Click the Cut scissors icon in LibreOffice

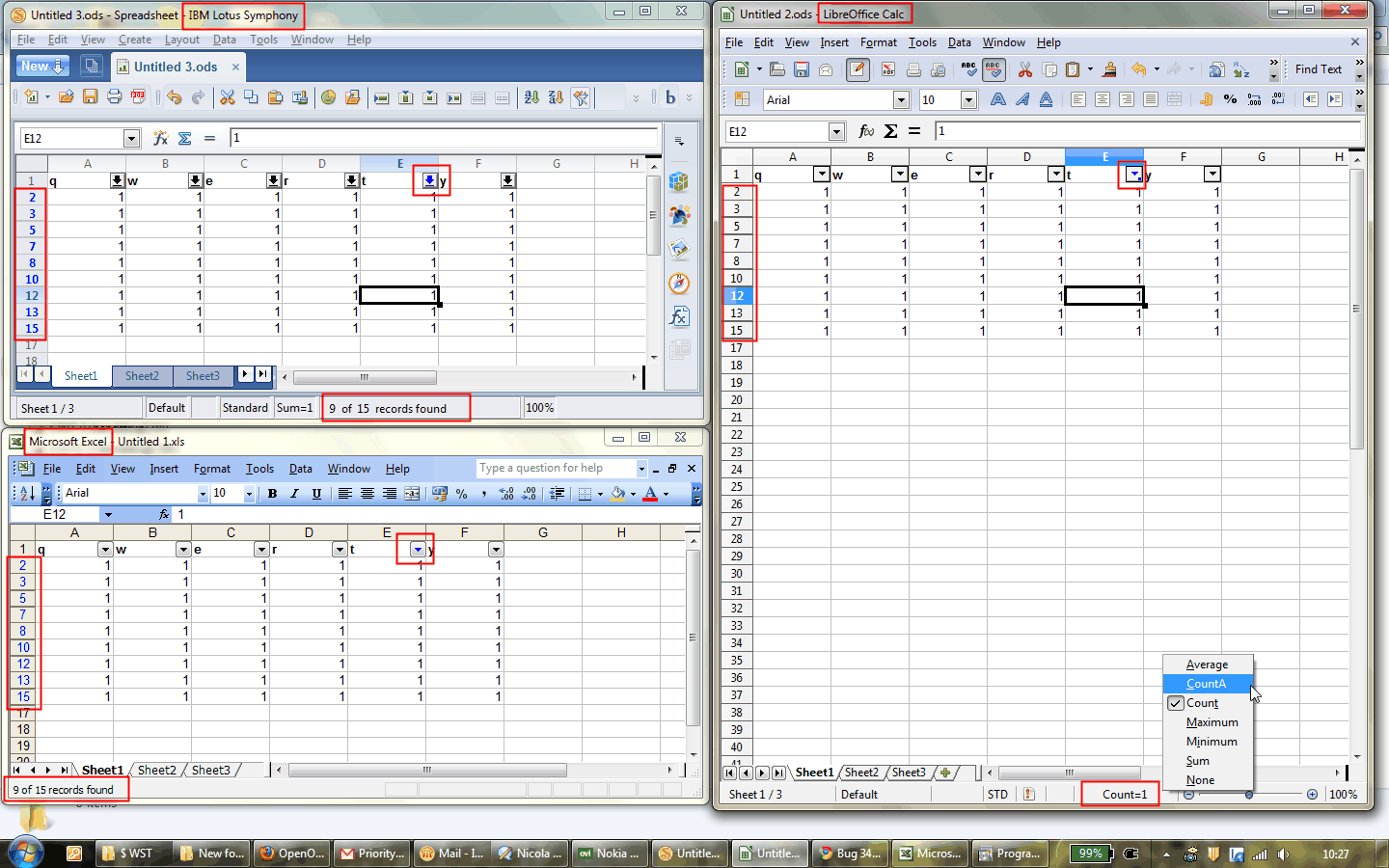click(1024, 69)
